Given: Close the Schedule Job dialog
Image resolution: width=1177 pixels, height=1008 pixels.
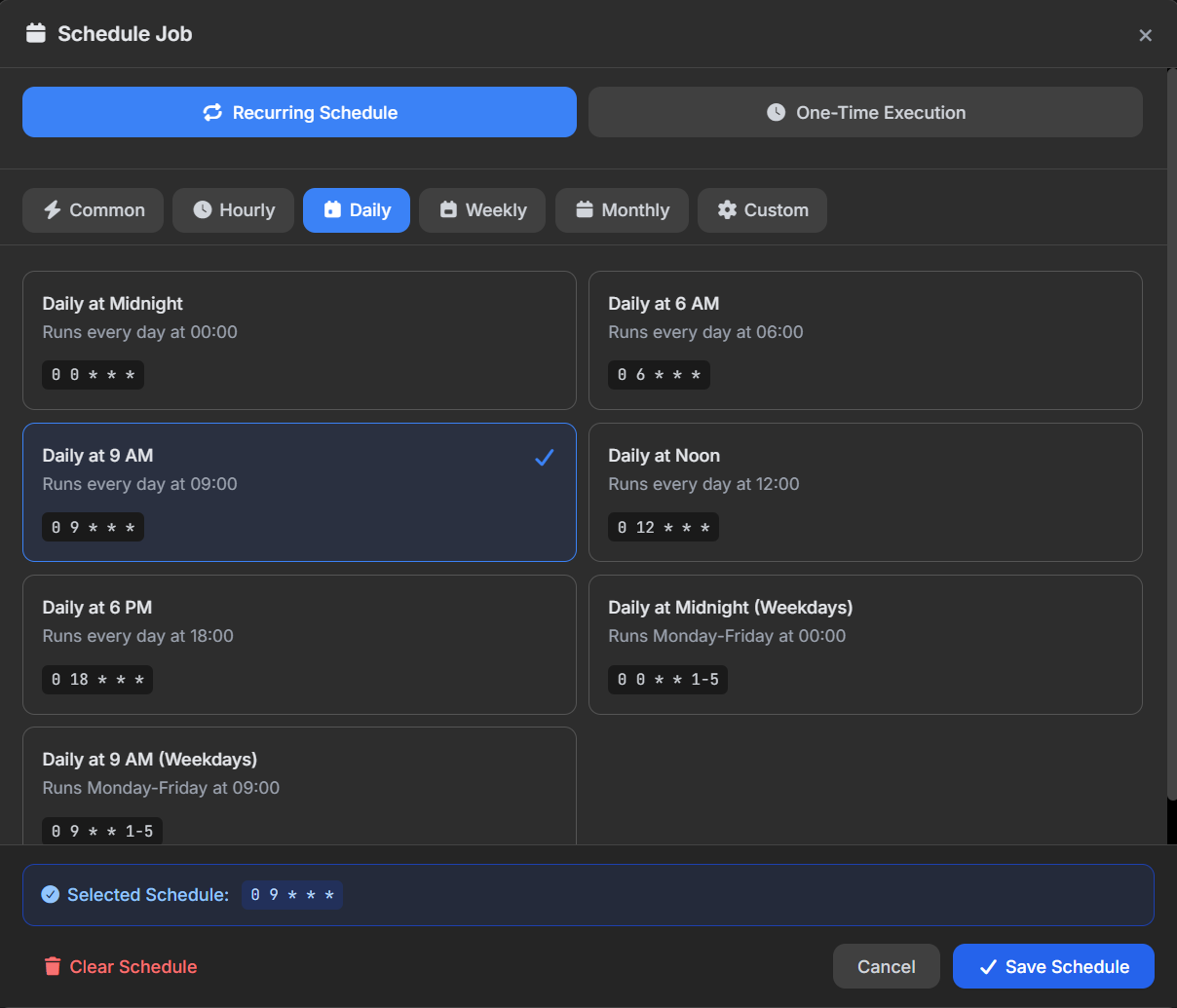Looking at the screenshot, I should click(1145, 35).
